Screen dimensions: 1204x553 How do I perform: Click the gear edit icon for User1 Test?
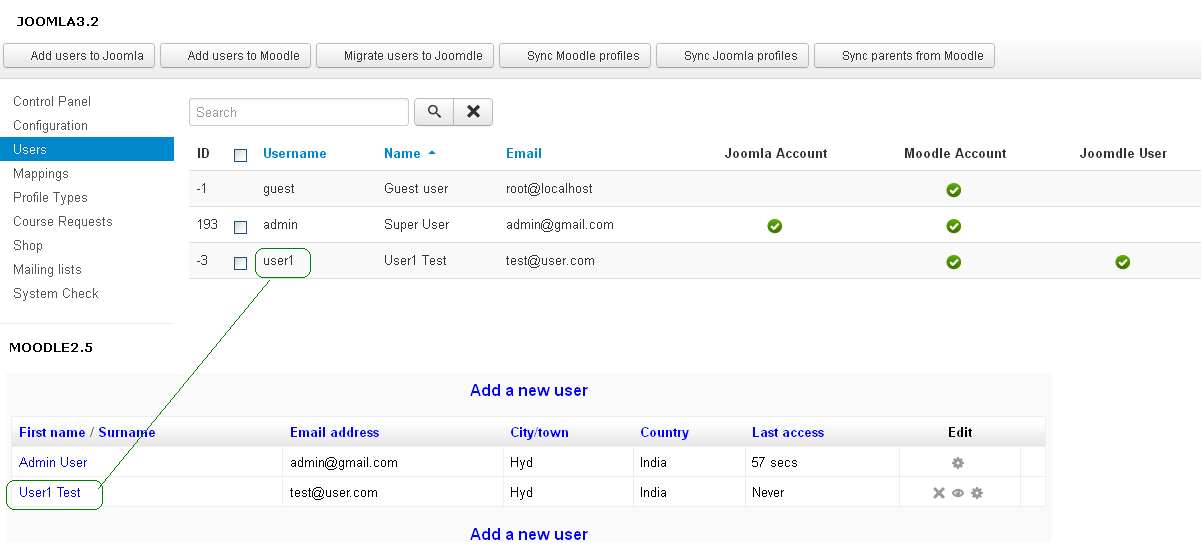977,493
